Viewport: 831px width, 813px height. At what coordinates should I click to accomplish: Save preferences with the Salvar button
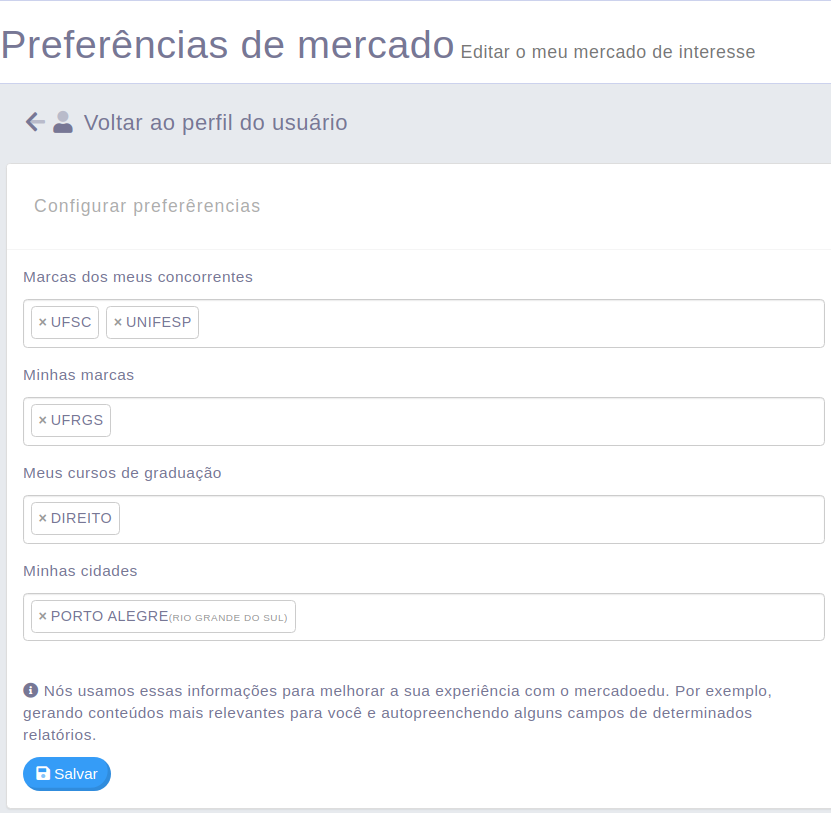point(67,774)
